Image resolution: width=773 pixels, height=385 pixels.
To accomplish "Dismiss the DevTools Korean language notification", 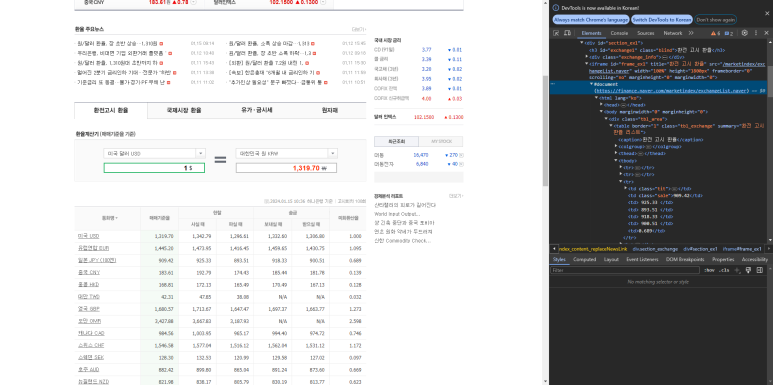I will [767, 13].
